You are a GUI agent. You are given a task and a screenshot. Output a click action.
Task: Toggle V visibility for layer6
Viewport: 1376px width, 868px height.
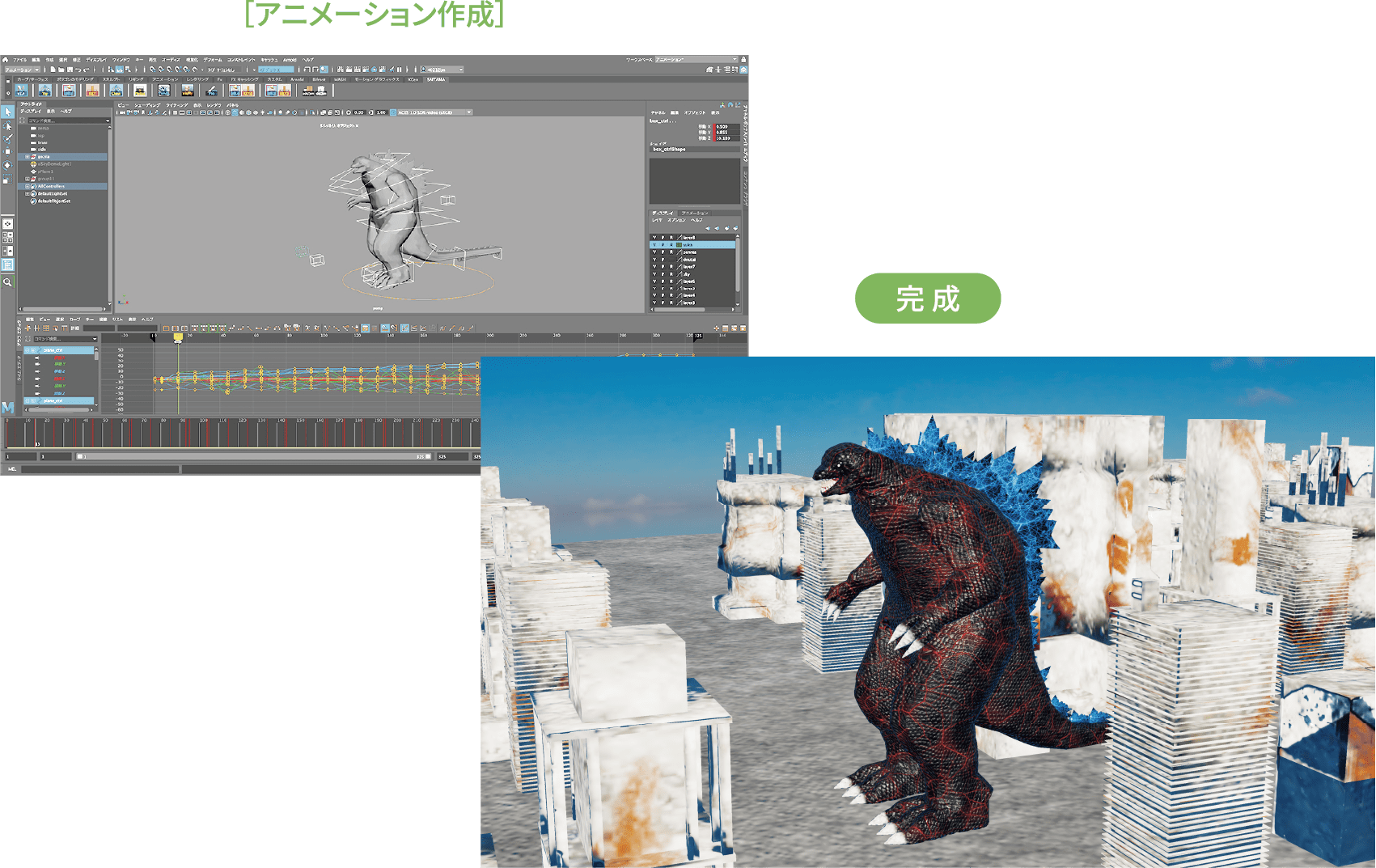[x=654, y=282]
